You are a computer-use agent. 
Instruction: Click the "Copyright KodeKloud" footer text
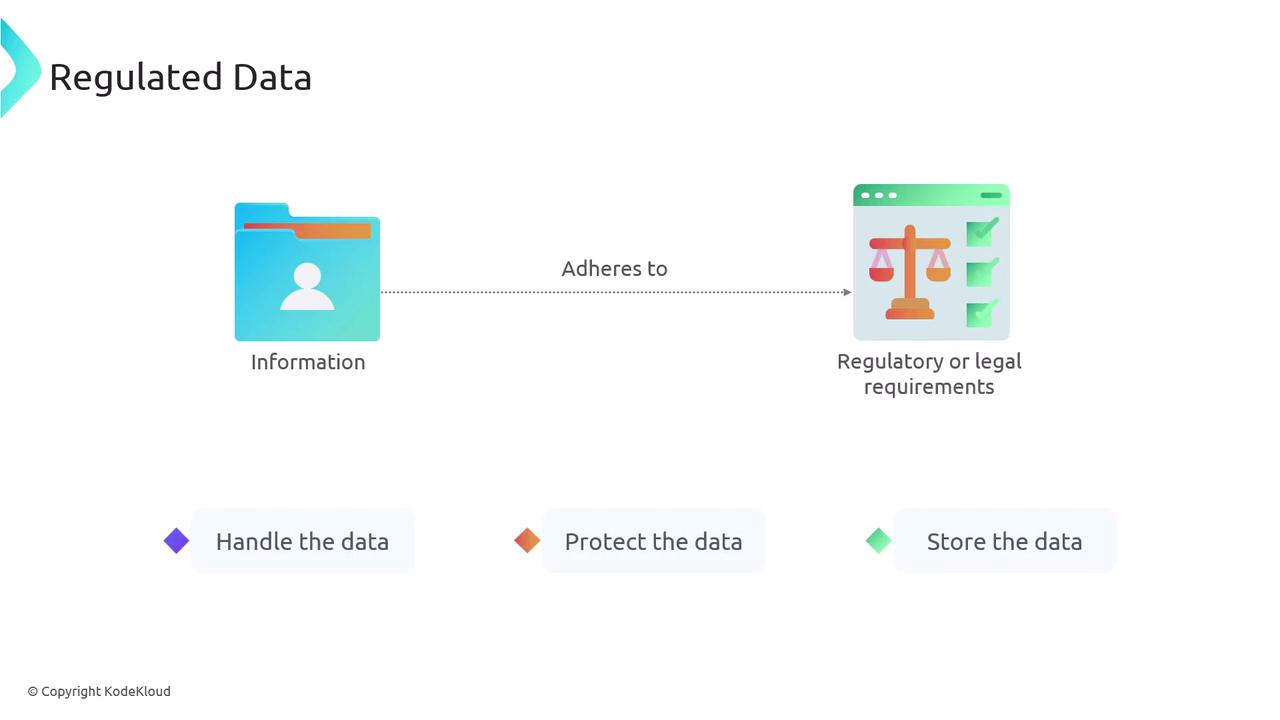point(99,691)
